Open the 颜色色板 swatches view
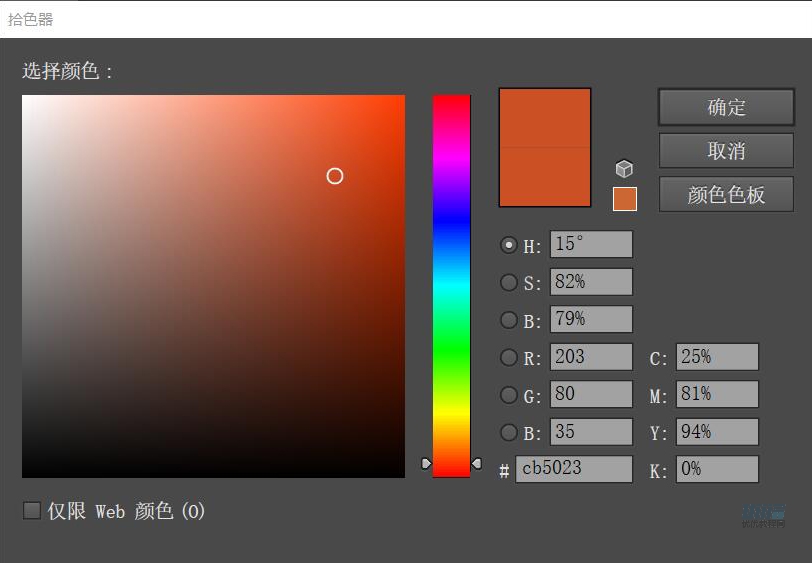Viewport: 812px width, 563px height. click(726, 195)
